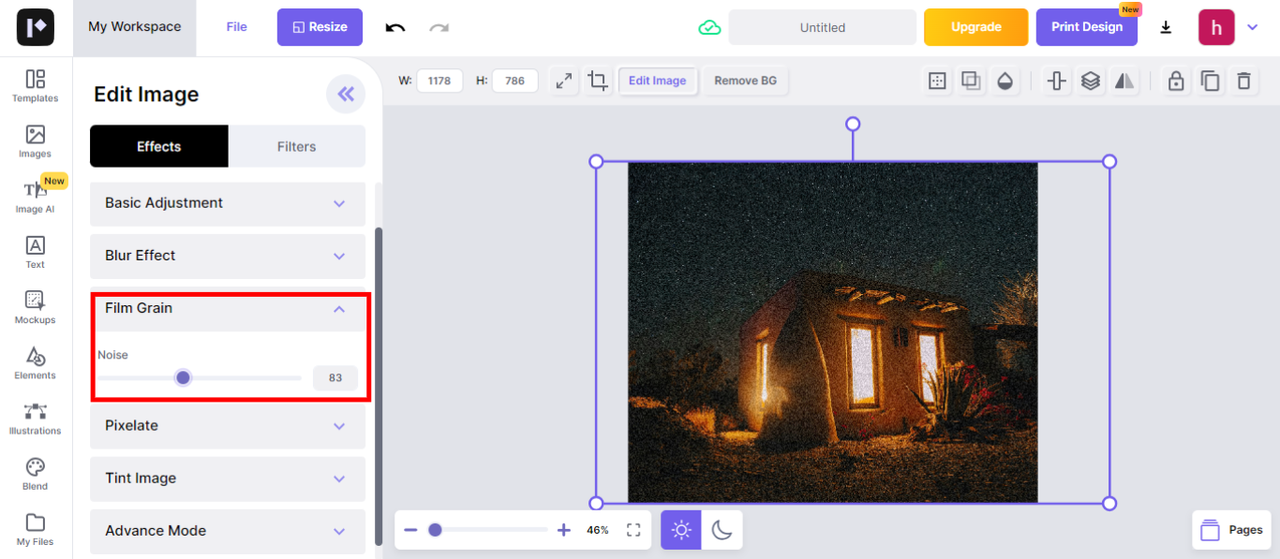
Task: Delete the selected image with trash icon
Action: point(1244,81)
